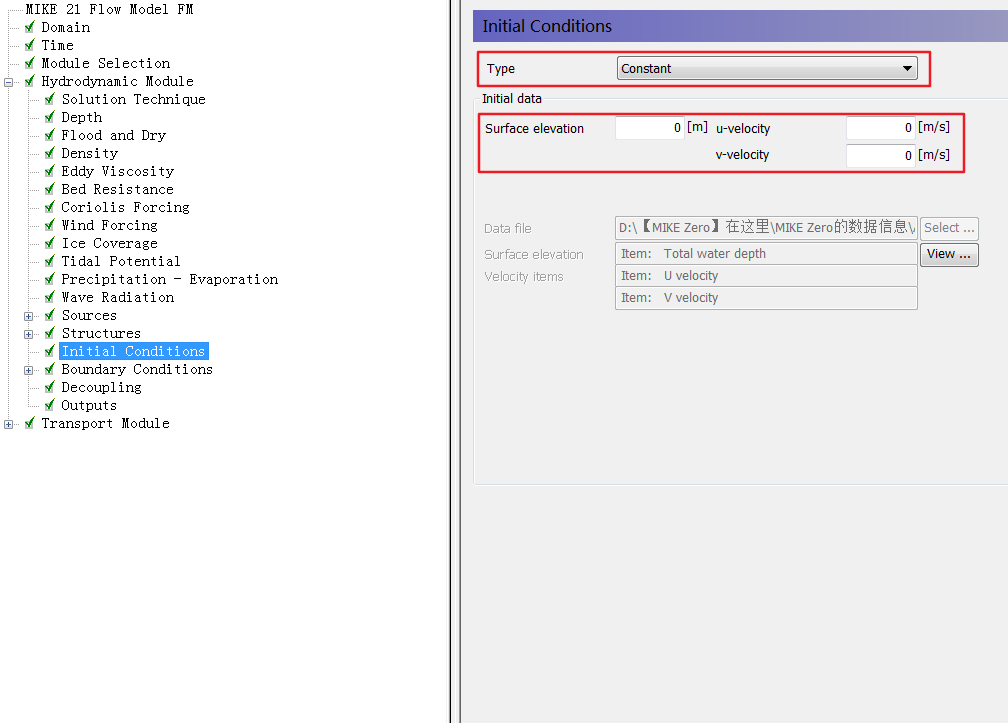The height and width of the screenshot is (723, 1008).
Task: Select MIKE 21 Flow Model FM root node
Action: pyautogui.click(x=109, y=9)
